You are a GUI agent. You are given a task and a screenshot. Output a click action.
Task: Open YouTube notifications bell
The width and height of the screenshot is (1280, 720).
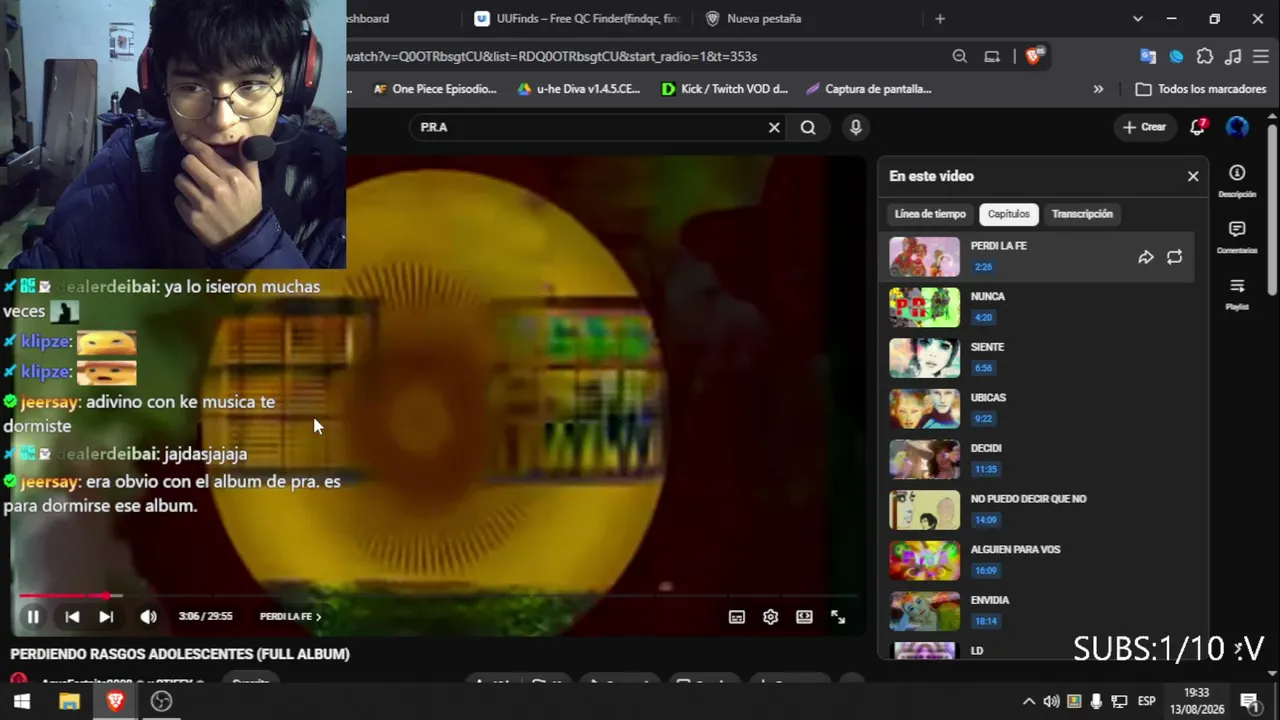point(1197,127)
